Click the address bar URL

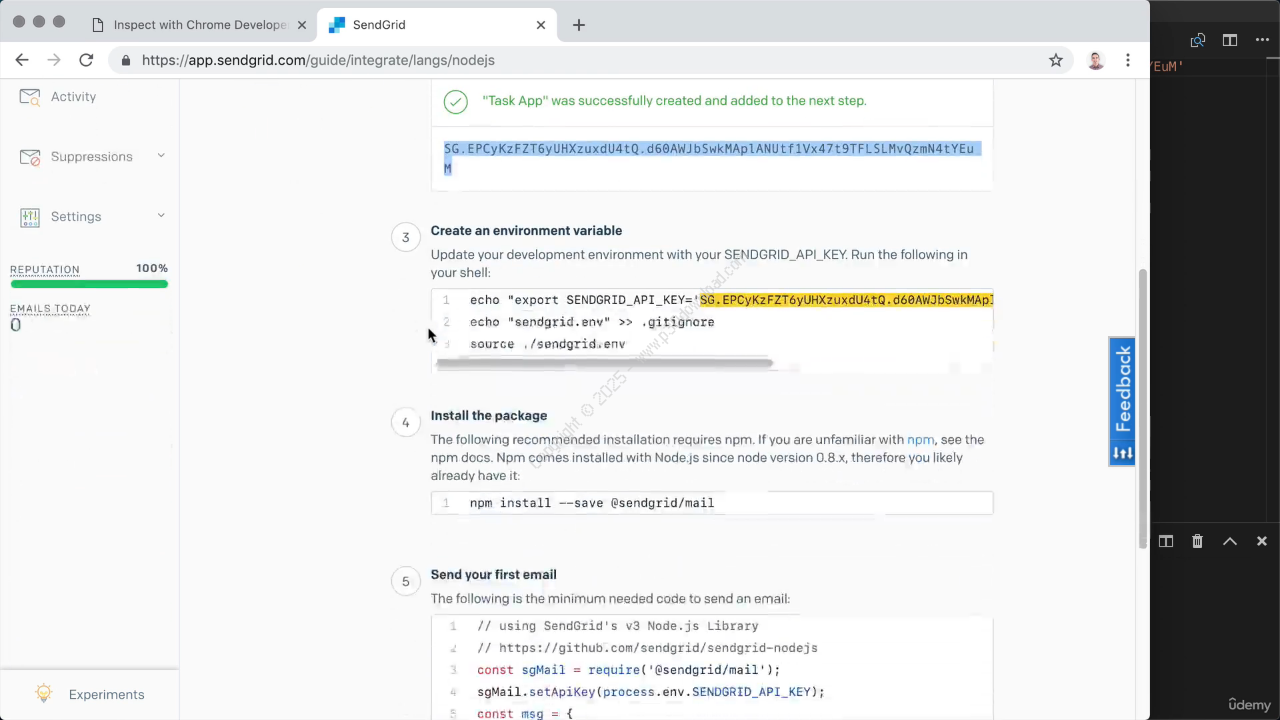tap(318, 60)
